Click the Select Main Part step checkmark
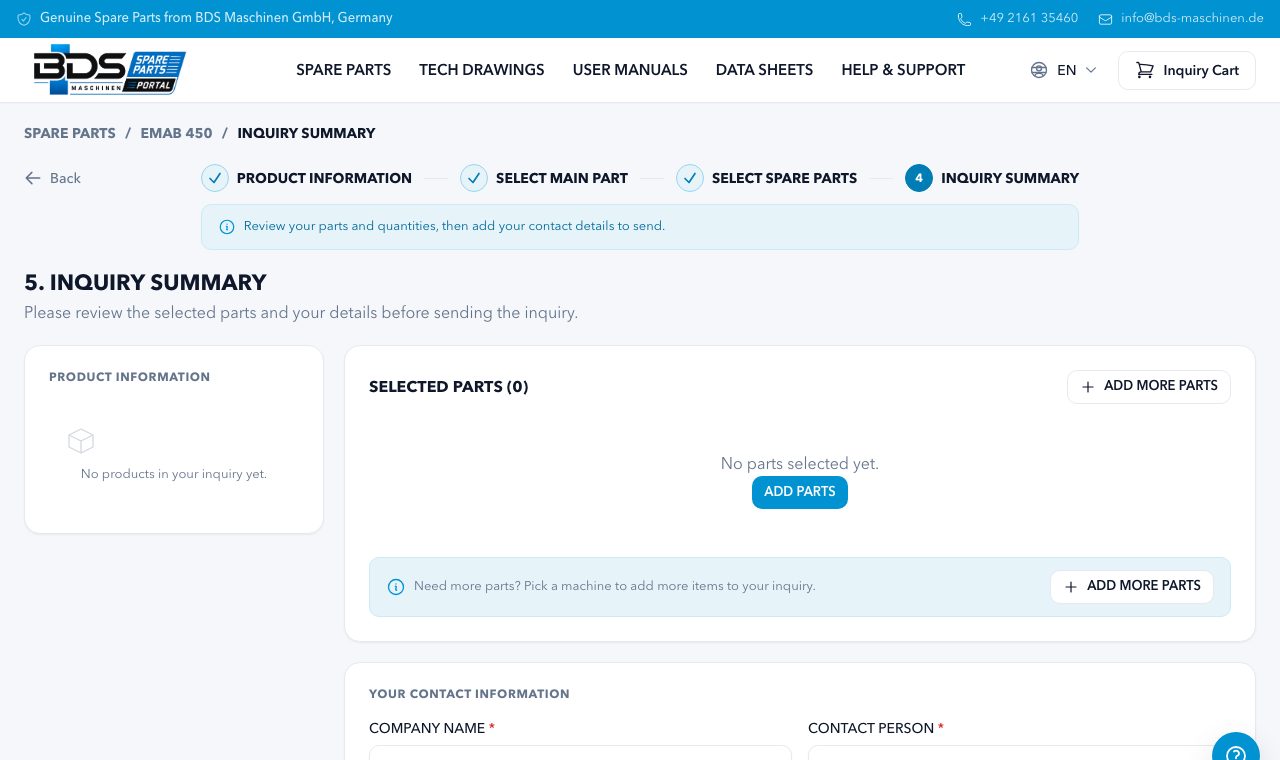Image resolution: width=1280 pixels, height=760 pixels. click(x=474, y=178)
